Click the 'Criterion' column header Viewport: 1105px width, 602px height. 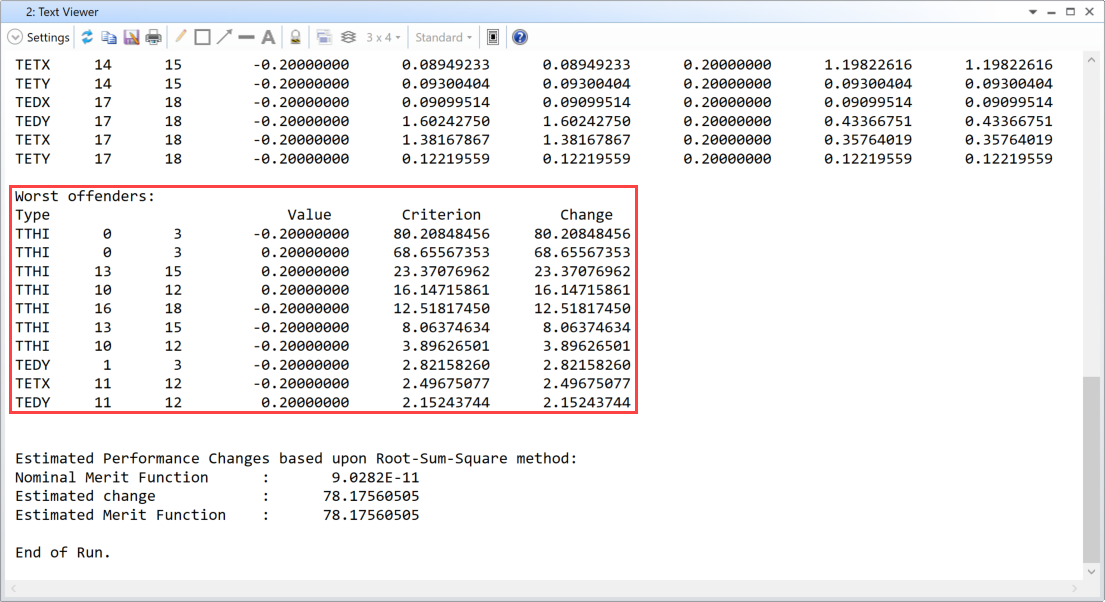441,214
